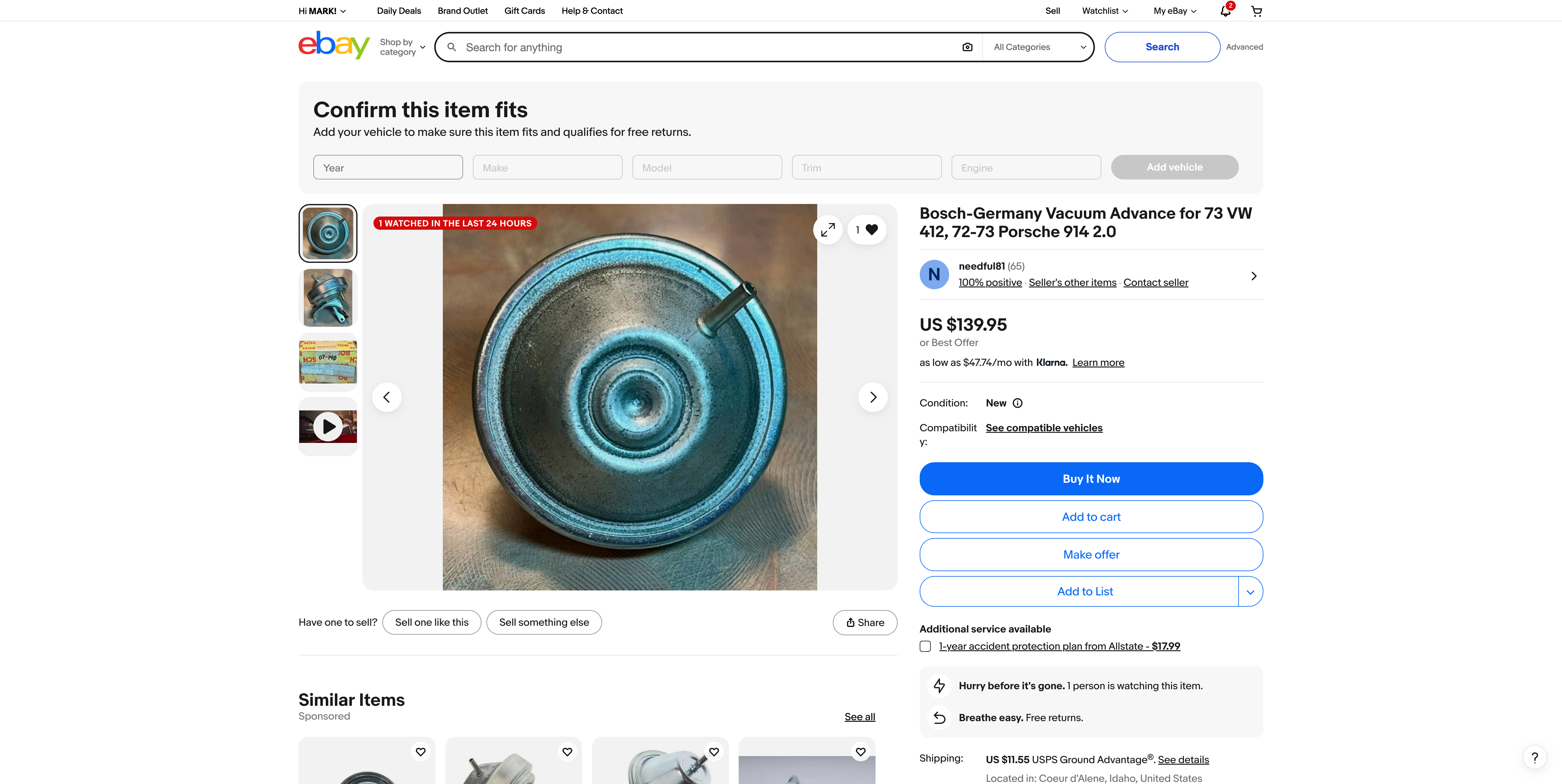Play the product video thumbnail

click(x=328, y=427)
